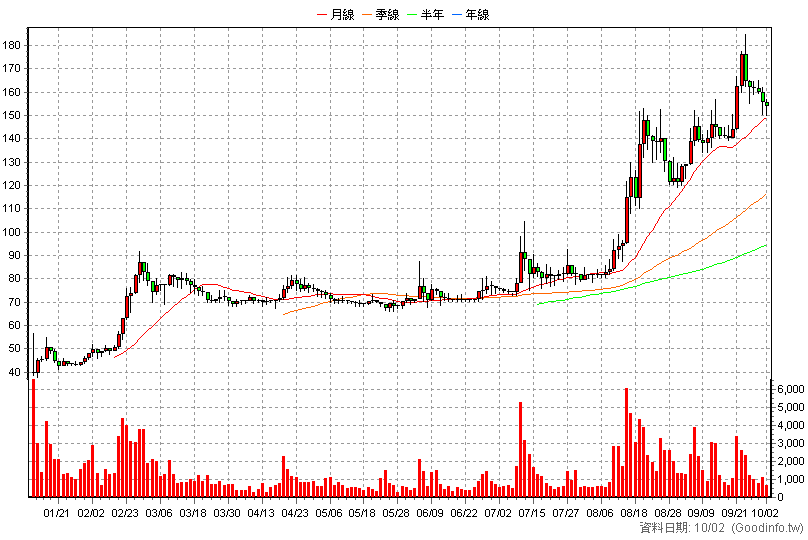808x540 pixels.
Task: Click the 08/18 date label
Action: pyautogui.click(x=634, y=513)
